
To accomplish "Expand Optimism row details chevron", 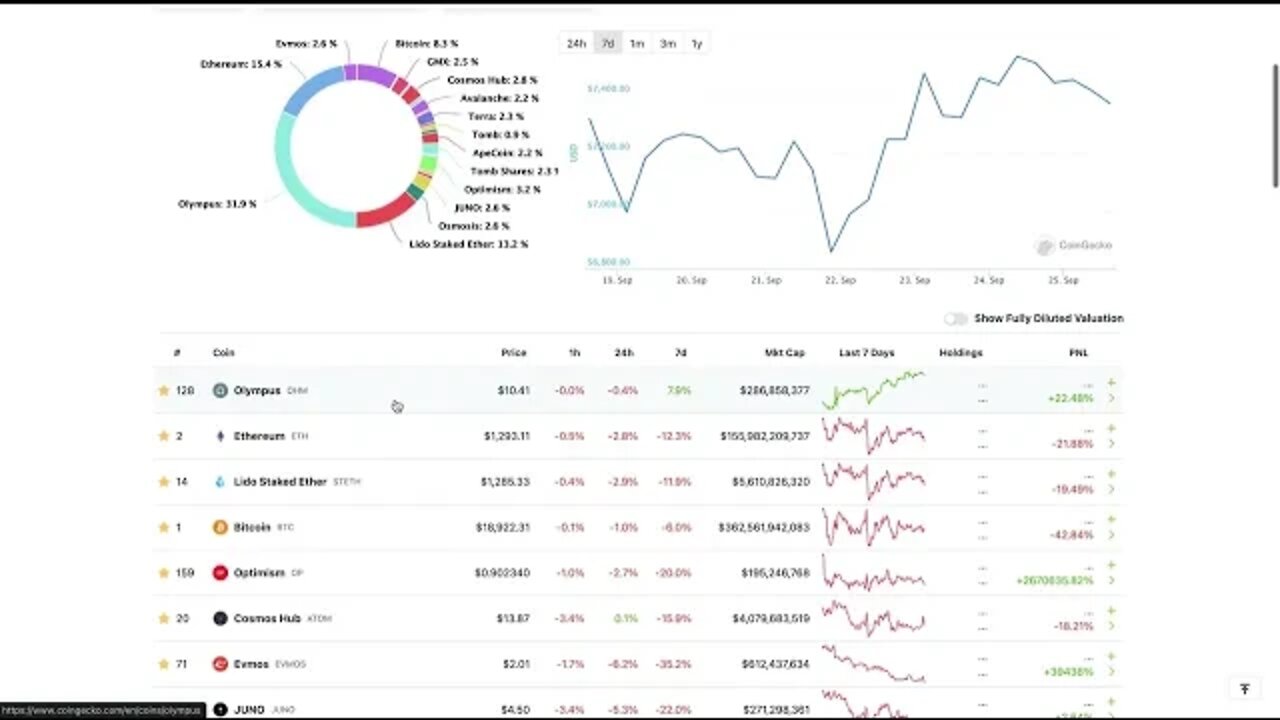I will 1111,580.
